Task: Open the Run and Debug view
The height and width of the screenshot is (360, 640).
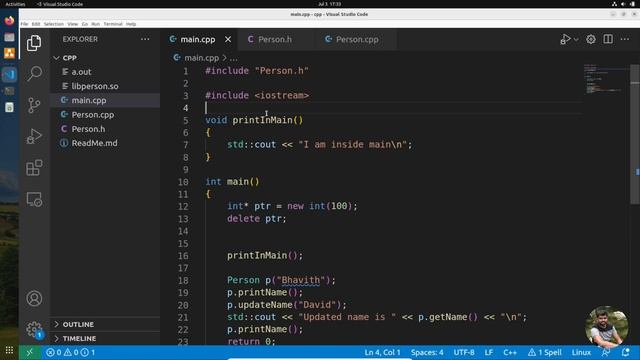Action: [x=34, y=136]
